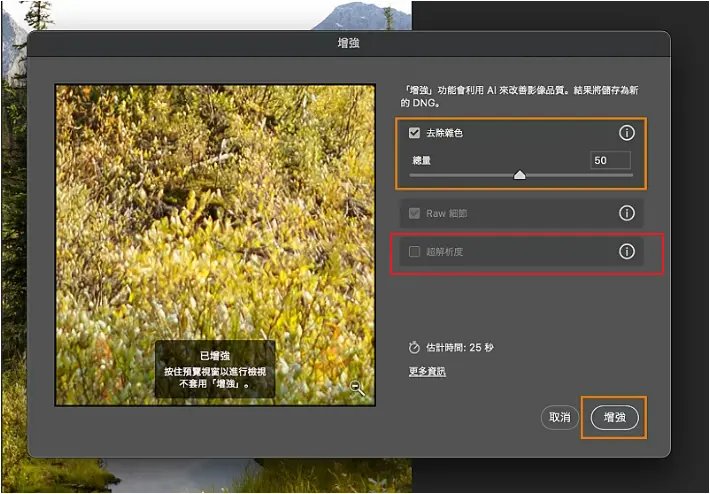The height and width of the screenshot is (494, 710).
Task: Enable the 超解析度 checkbox
Action: pyautogui.click(x=414, y=251)
